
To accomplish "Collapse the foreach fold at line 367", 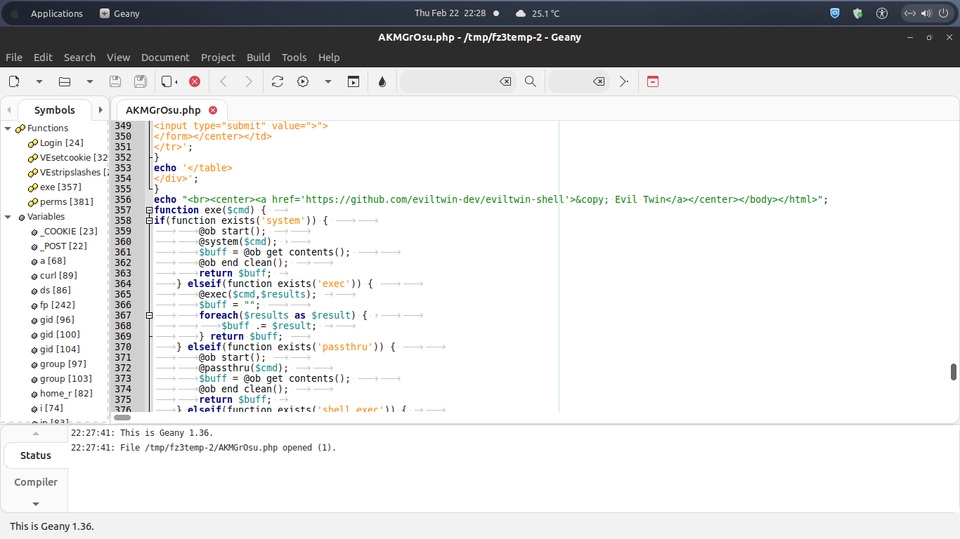I will [x=149, y=315].
